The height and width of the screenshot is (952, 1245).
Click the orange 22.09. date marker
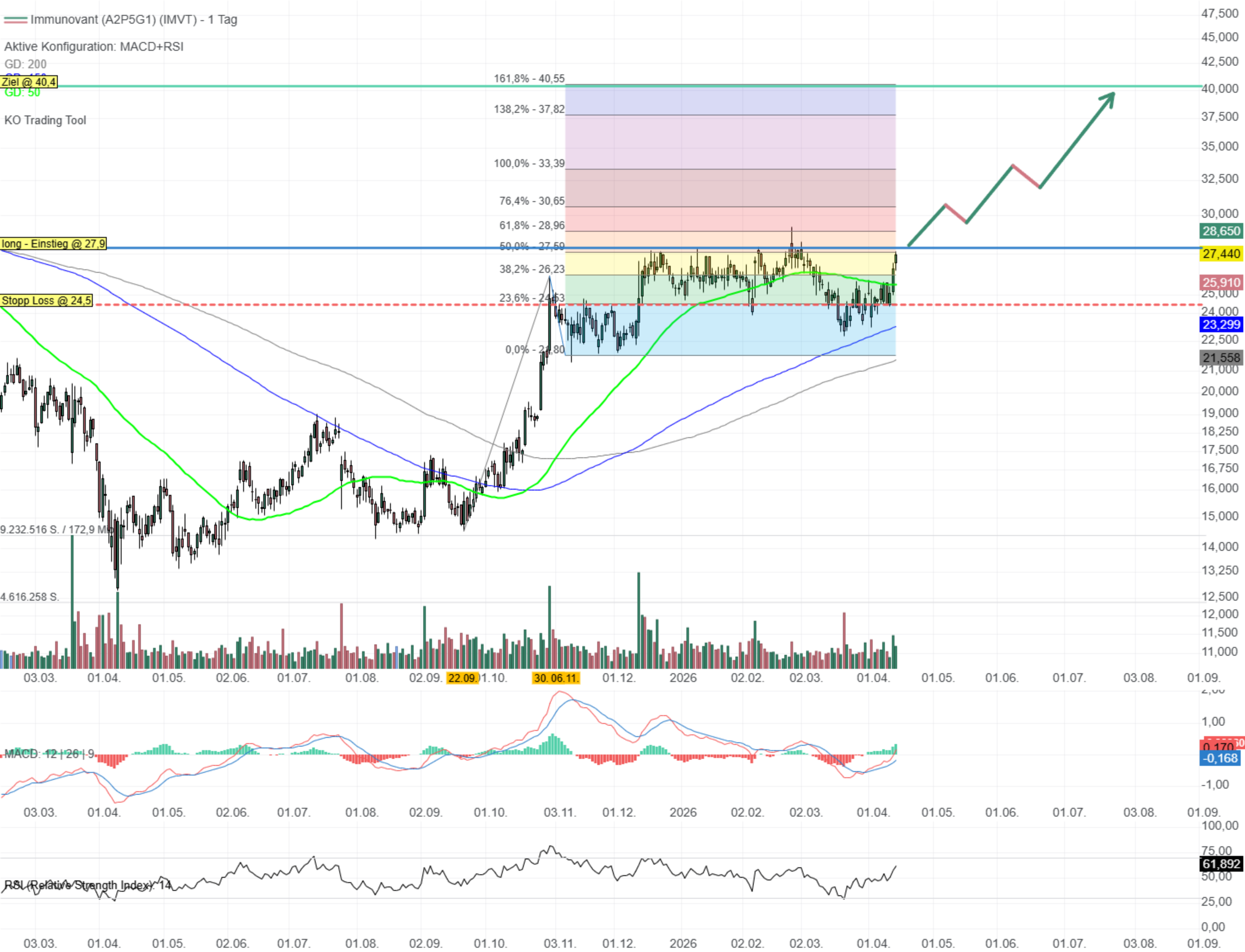[463, 678]
